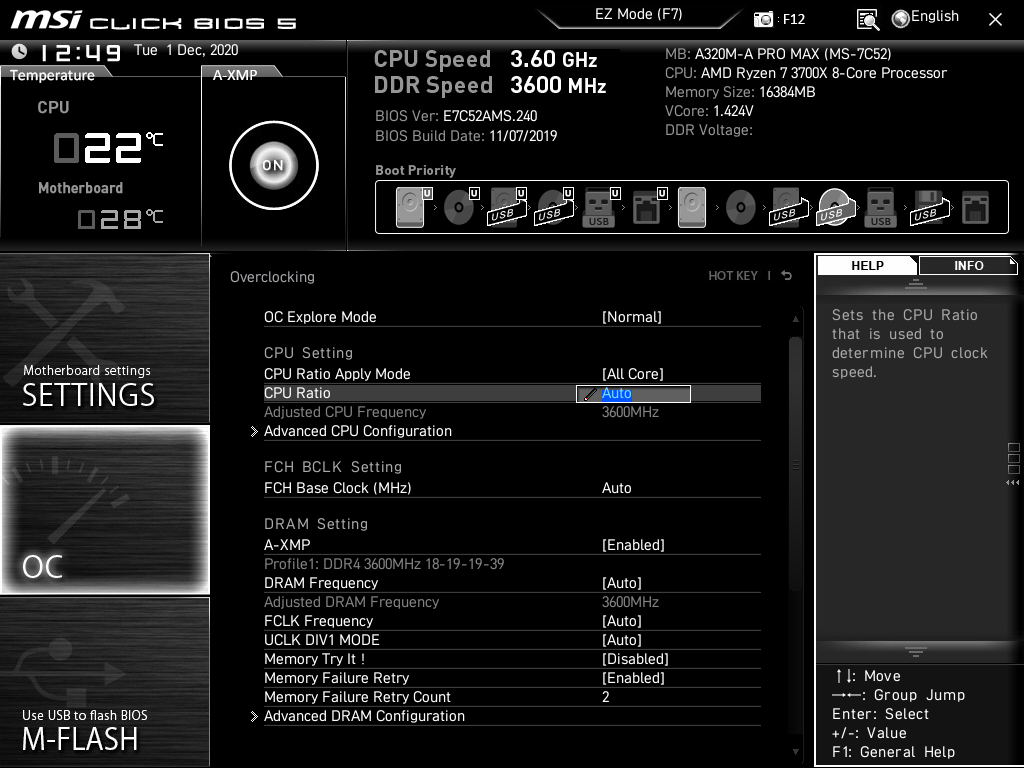The width and height of the screenshot is (1024, 768).
Task: Select the UEFI USB hard disk boot device
Action: tap(507, 207)
